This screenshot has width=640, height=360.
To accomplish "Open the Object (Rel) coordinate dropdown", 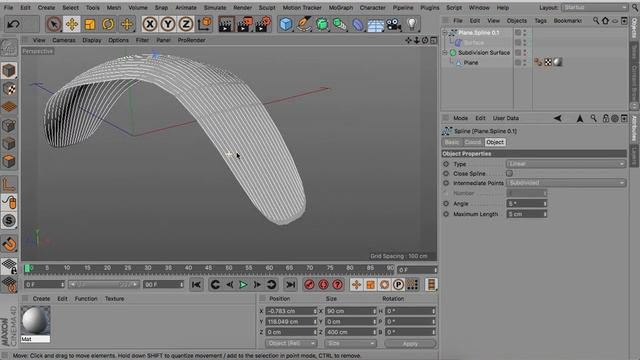I will coord(291,343).
